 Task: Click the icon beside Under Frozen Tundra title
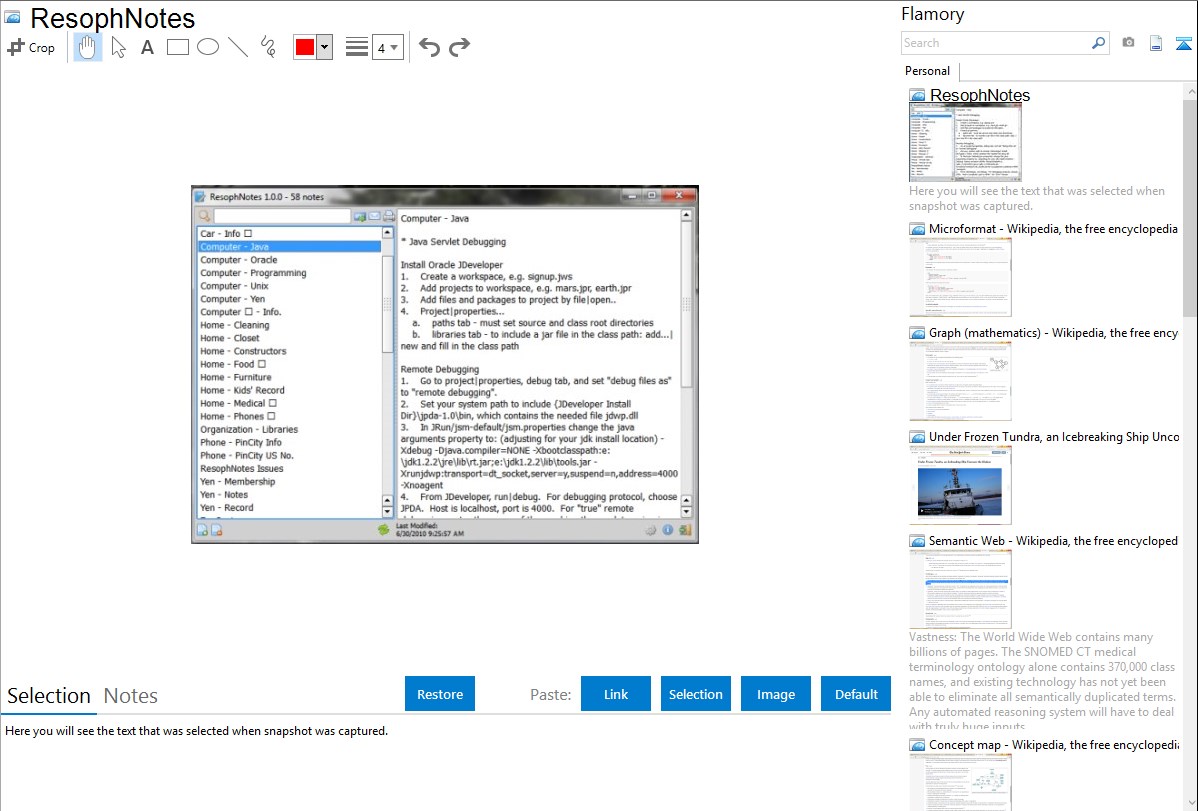click(x=917, y=437)
